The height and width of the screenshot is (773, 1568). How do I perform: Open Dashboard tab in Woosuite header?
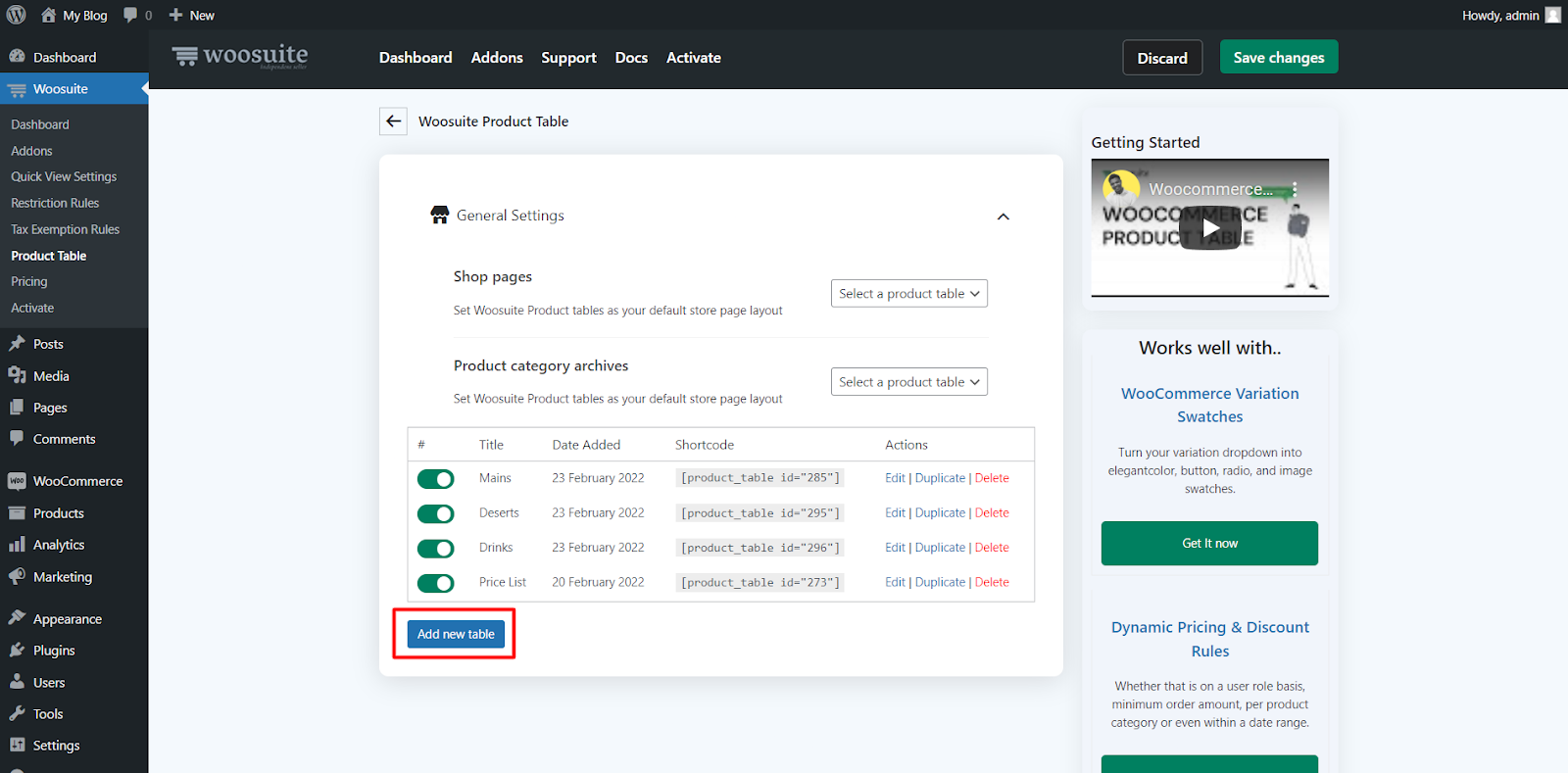pyautogui.click(x=416, y=58)
